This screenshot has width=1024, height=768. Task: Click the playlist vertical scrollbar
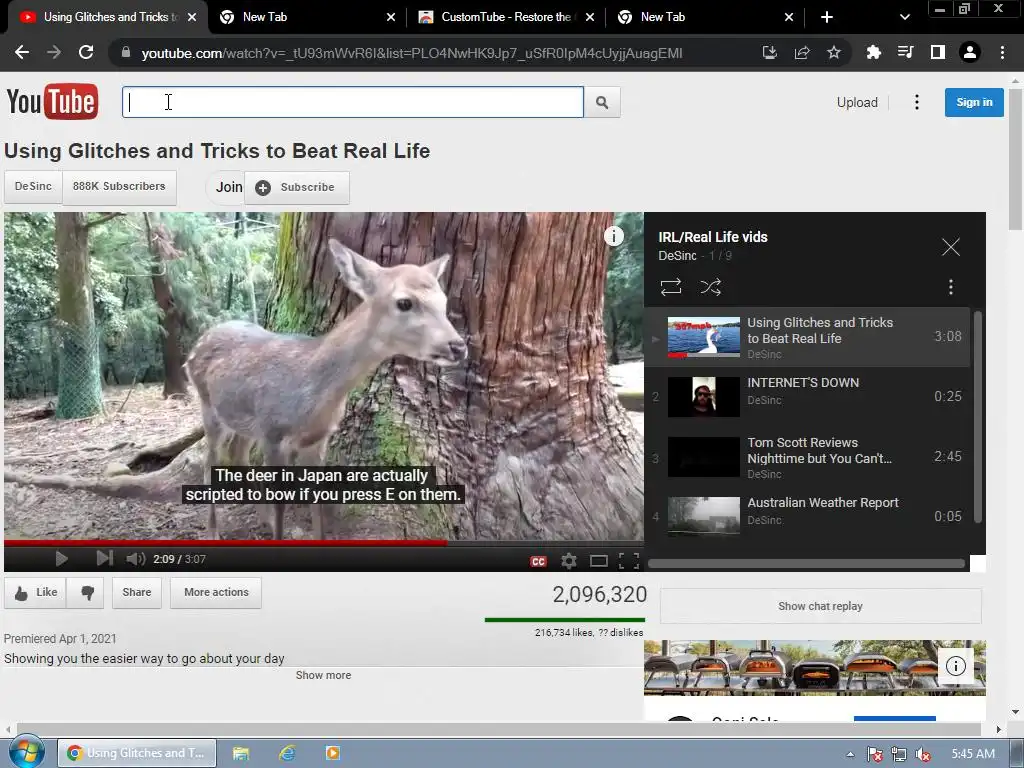[x=978, y=417]
